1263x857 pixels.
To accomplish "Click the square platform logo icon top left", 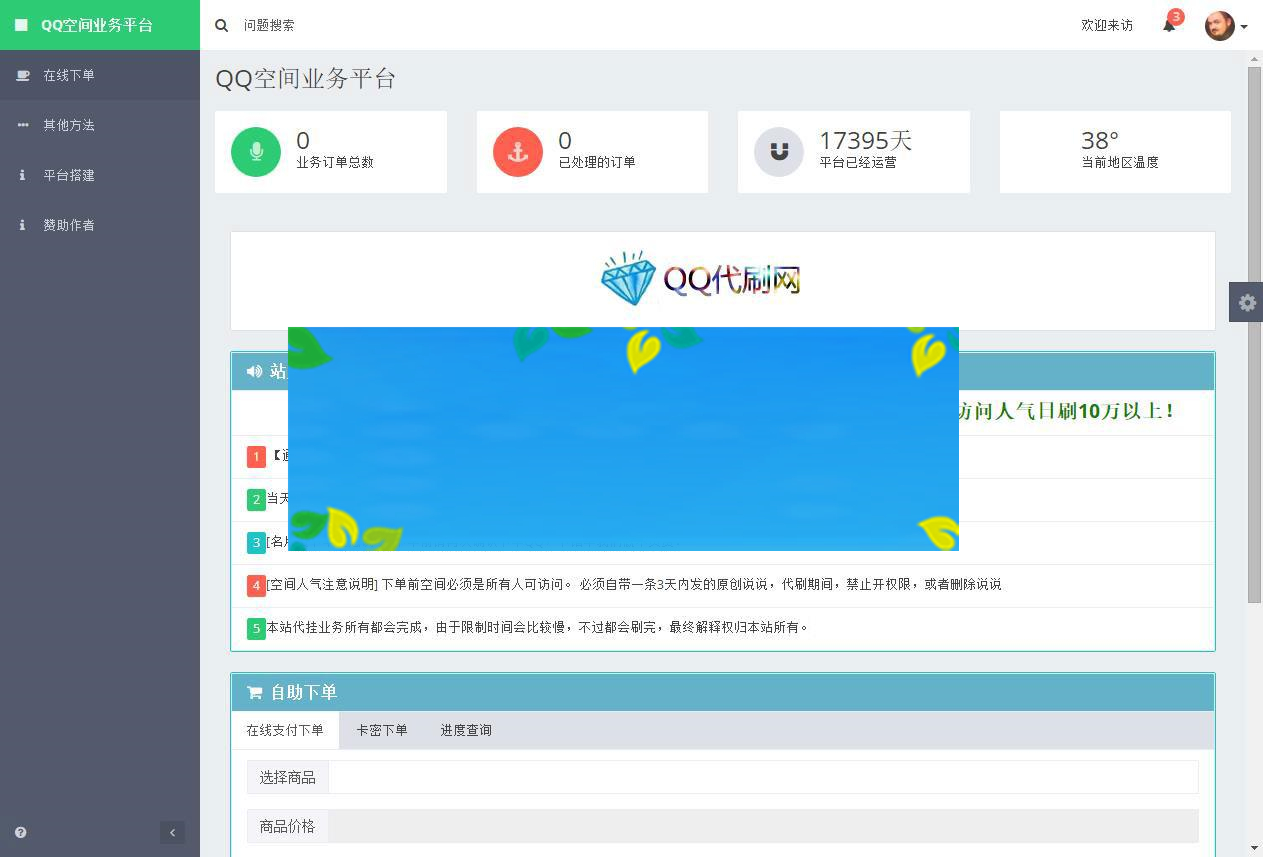I will coord(20,25).
